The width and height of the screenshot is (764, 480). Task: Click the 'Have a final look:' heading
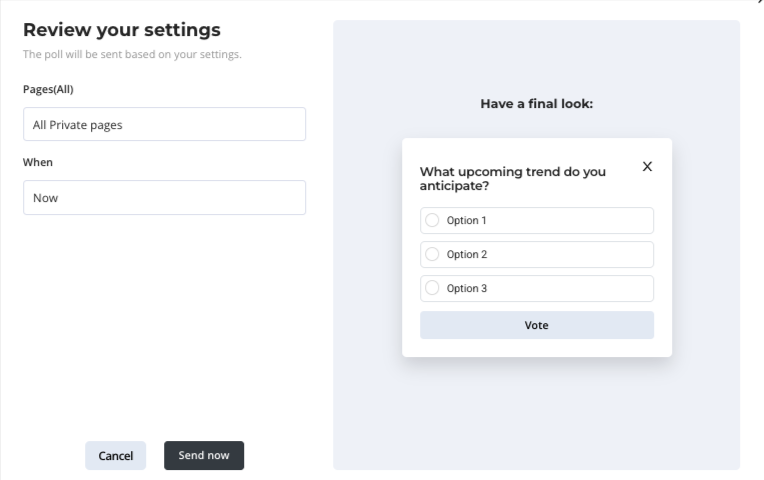(537, 103)
